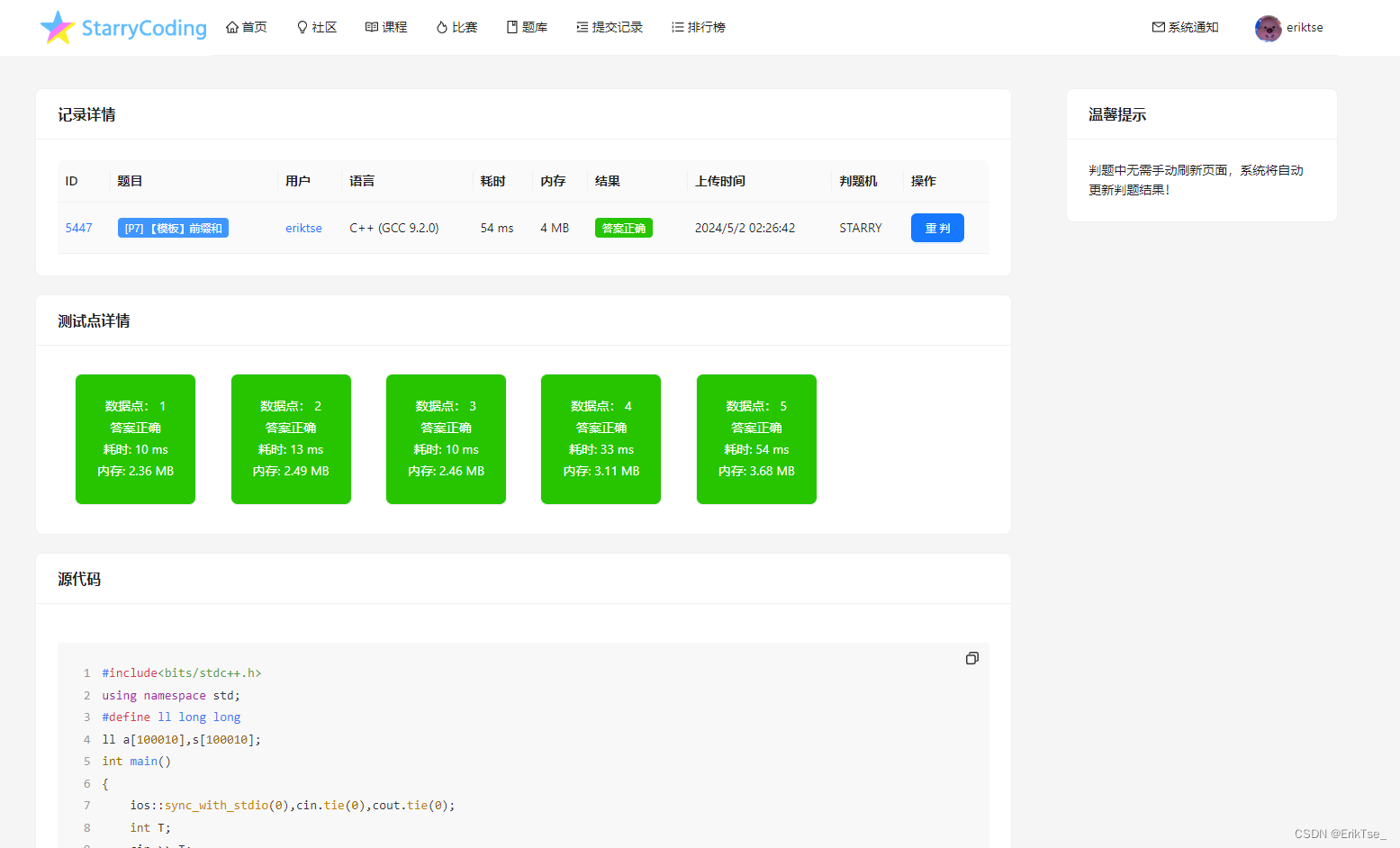Open user eriktse link in record row

coord(303,228)
